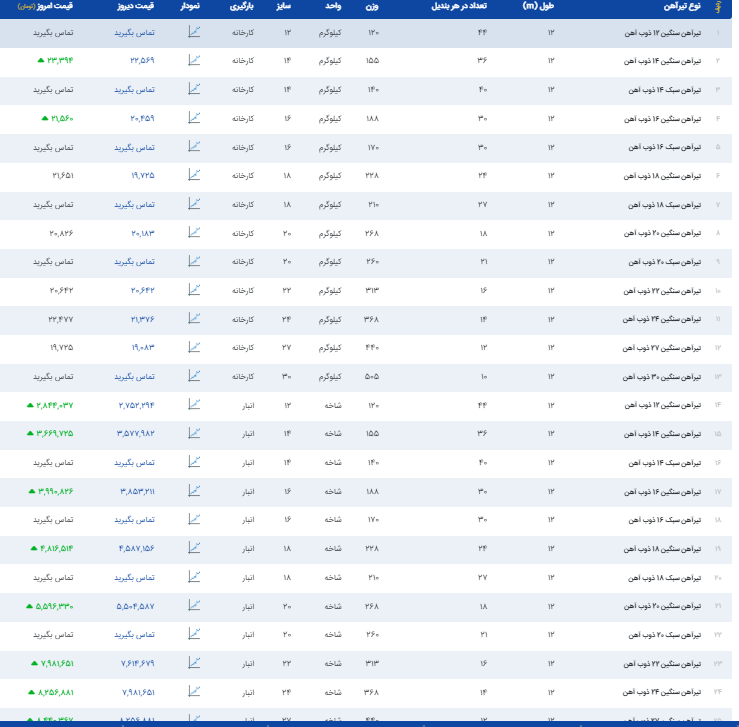View chart icon for row 21 تیرآهن سنگین 20 انبار
The width and height of the screenshot is (739, 727).
tap(194, 606)
